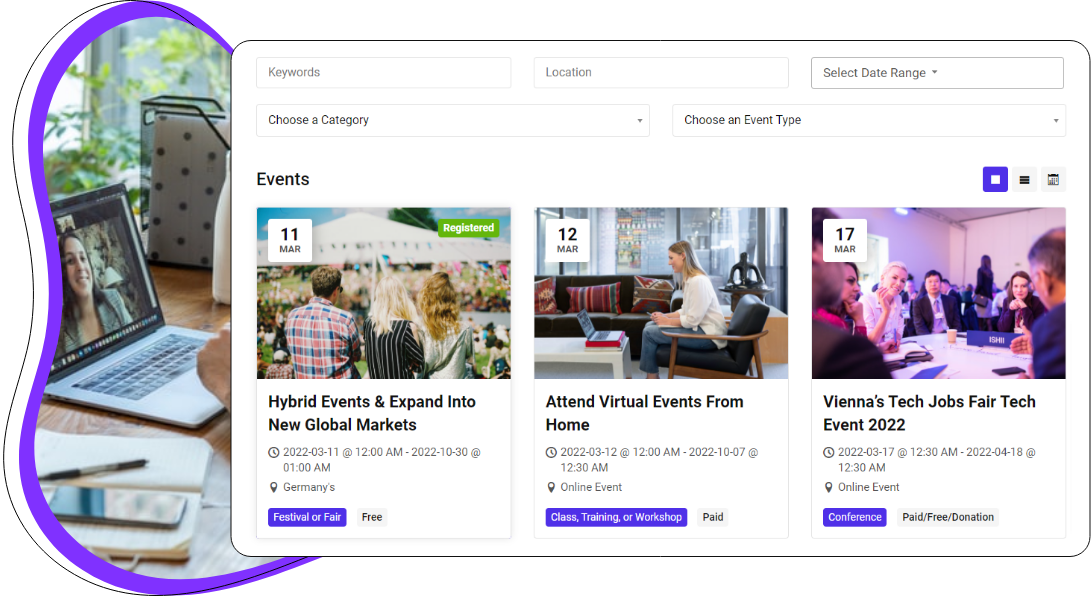Select the grid view icon
This screenshot has height=596, width=1091.
point(995,179)
